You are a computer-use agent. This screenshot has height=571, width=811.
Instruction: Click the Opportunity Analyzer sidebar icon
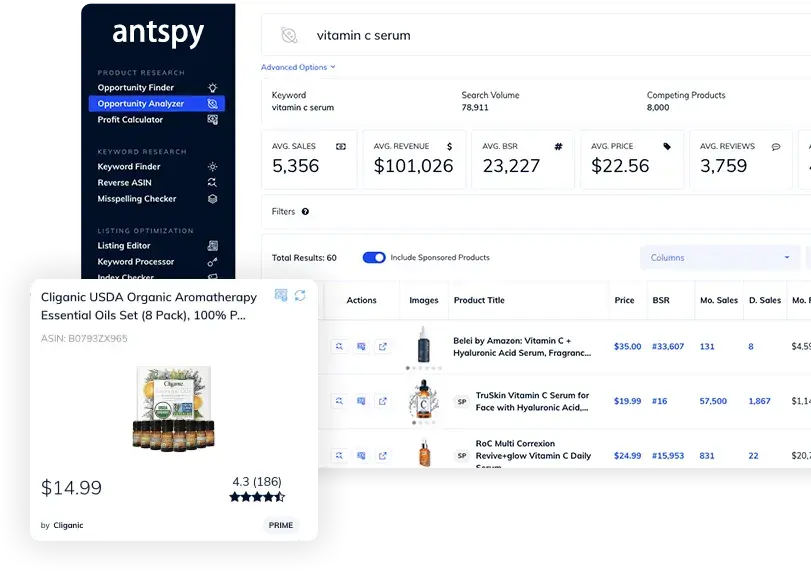pos(213,103)
